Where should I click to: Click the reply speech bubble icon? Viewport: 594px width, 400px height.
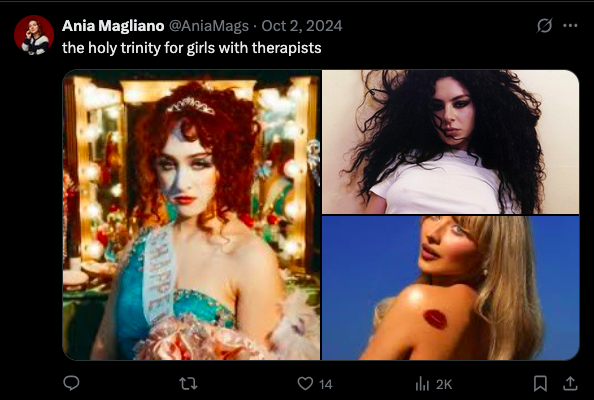pyautogui.click(x=71, y=383)
